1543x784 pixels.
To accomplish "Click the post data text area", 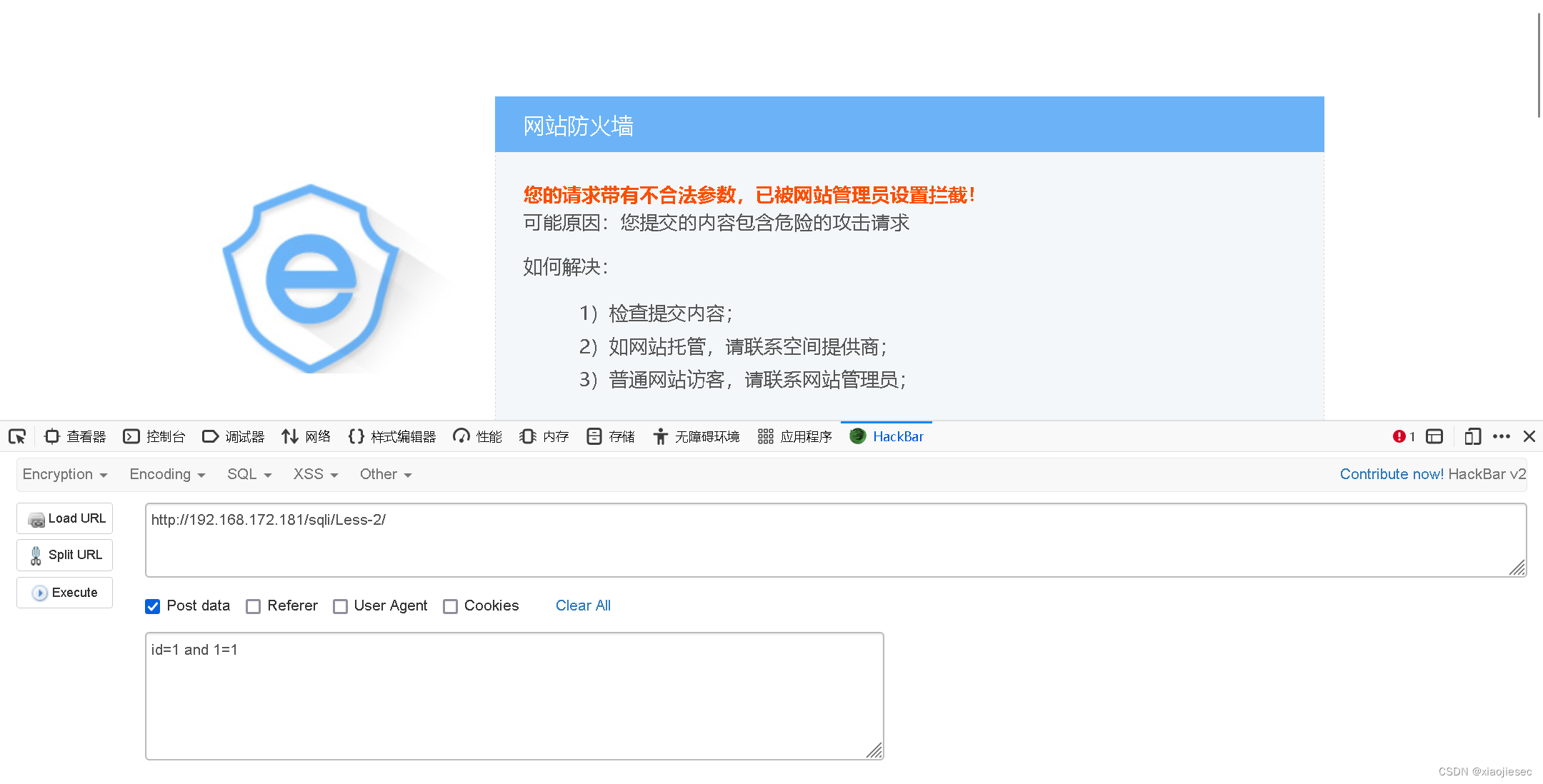I will pos(514,696).
